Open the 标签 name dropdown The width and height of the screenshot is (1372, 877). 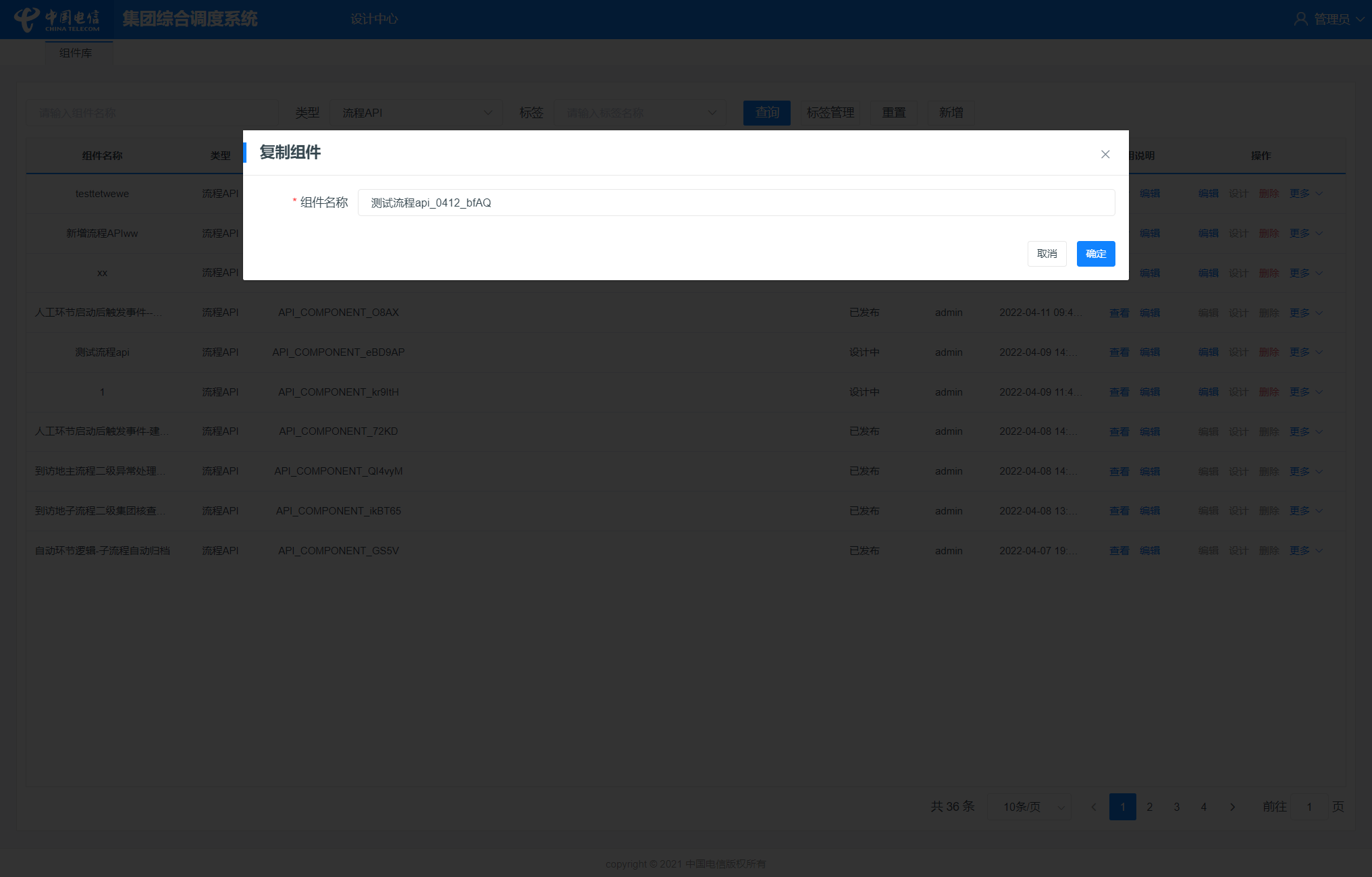tap(640, 113)
